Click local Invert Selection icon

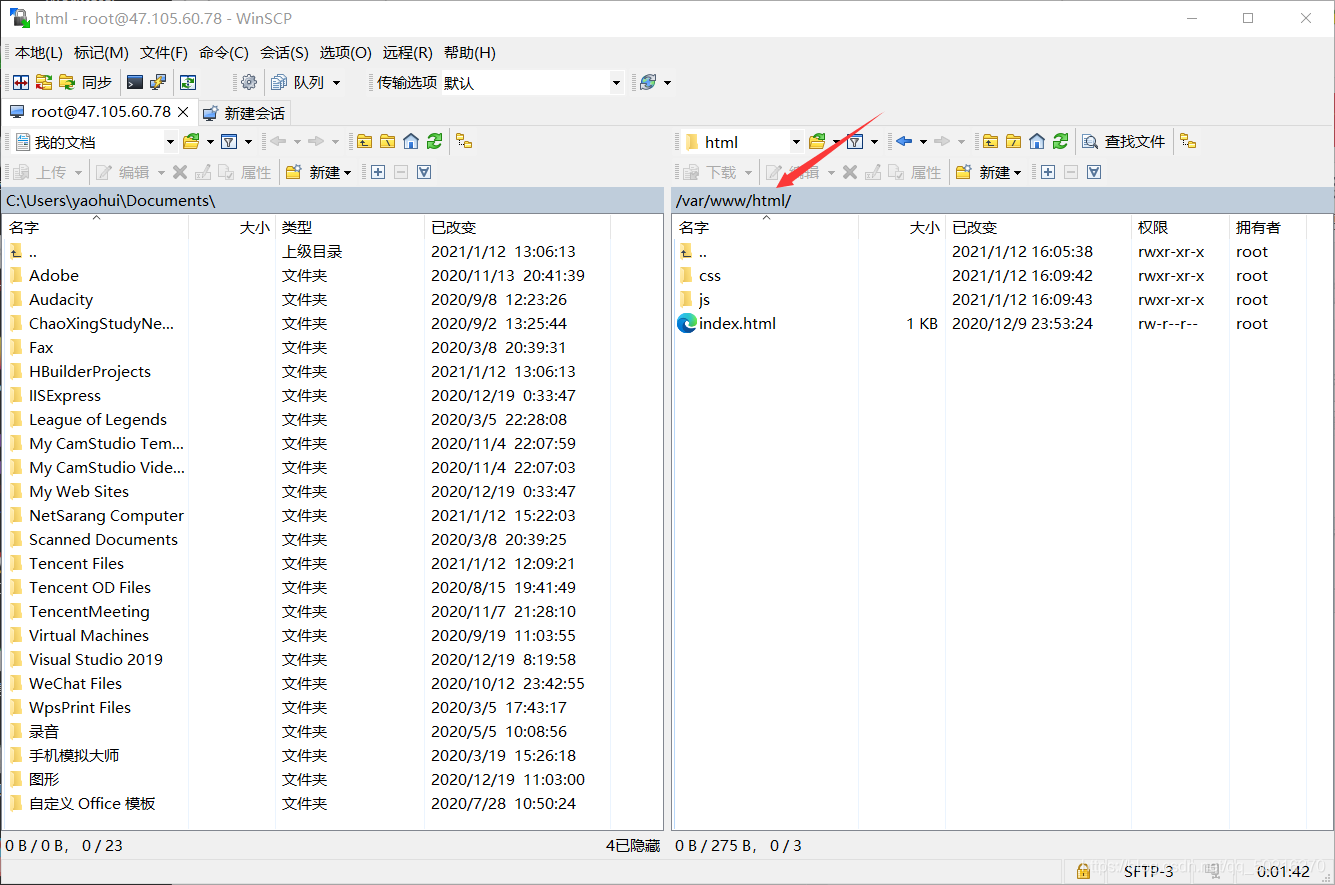[x=424, y=172]
